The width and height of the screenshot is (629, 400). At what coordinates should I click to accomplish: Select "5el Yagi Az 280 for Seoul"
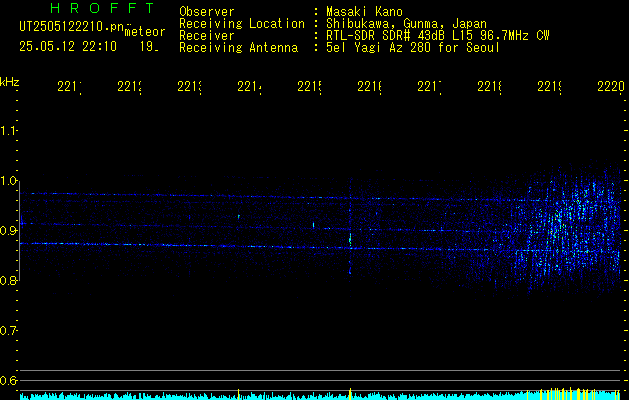[413, 48]
